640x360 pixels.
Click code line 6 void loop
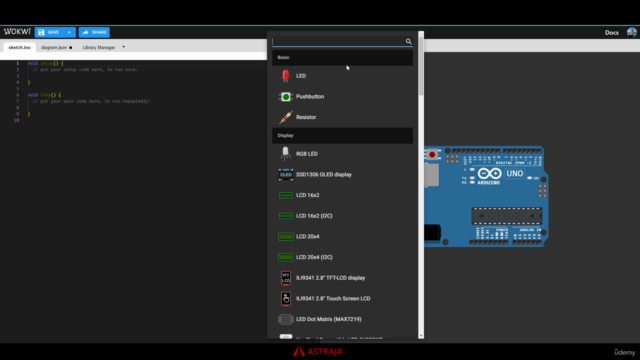point(44,95)
